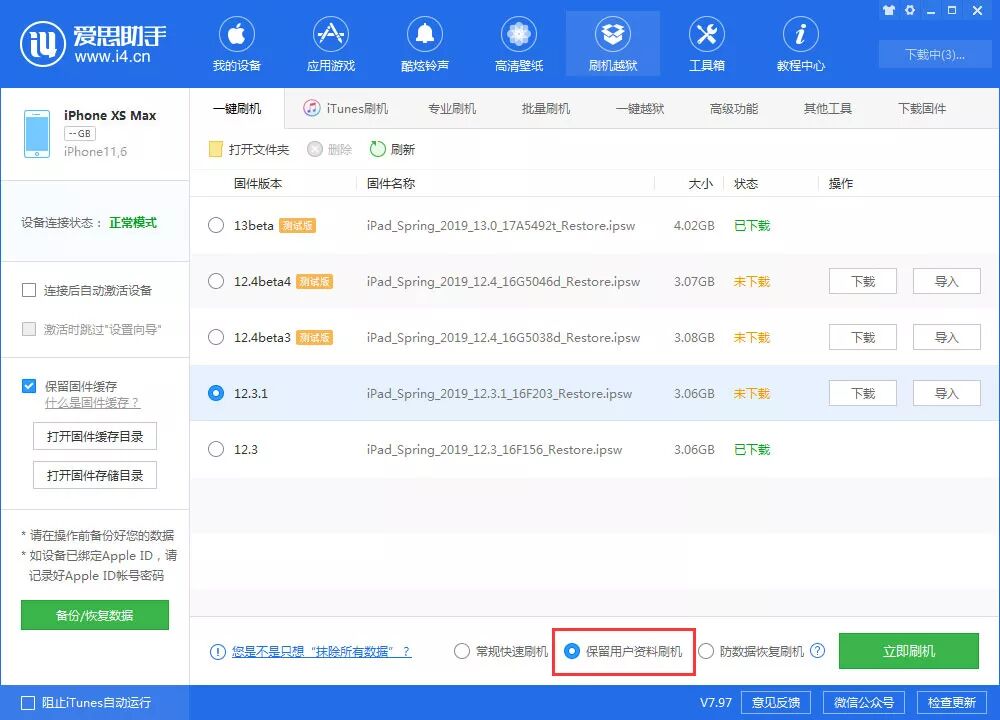Click 备份/恢复数据 green button
The height and width of the screenshot is (720, 1000).
click(x=95, y=615)
